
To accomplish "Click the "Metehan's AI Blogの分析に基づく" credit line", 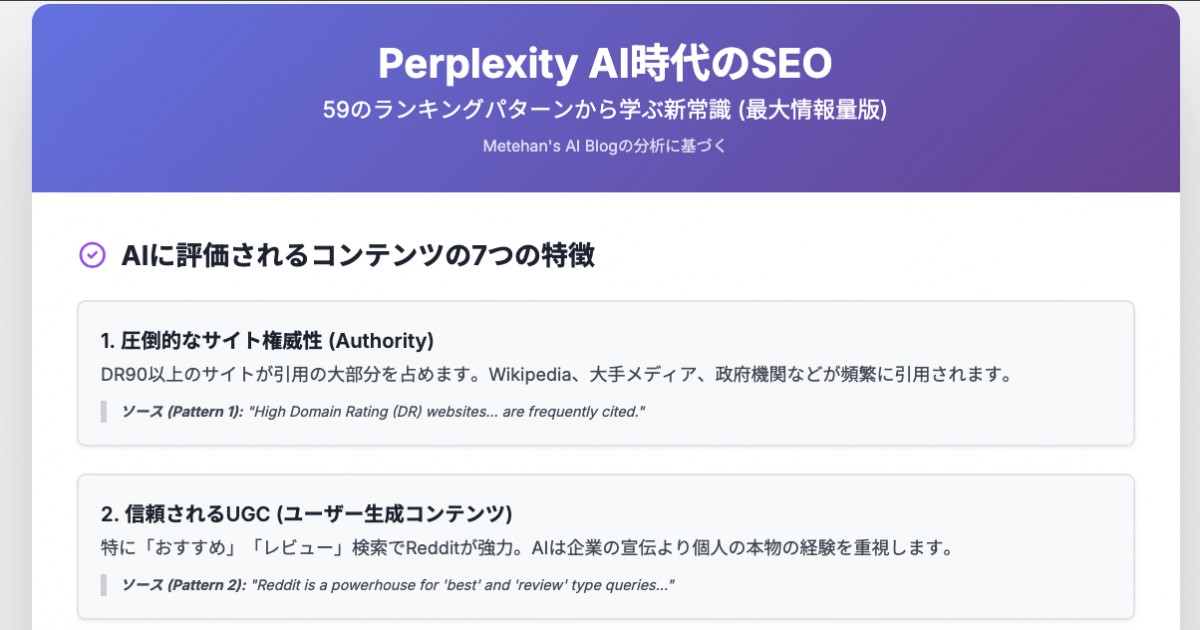I will point(605,146).
